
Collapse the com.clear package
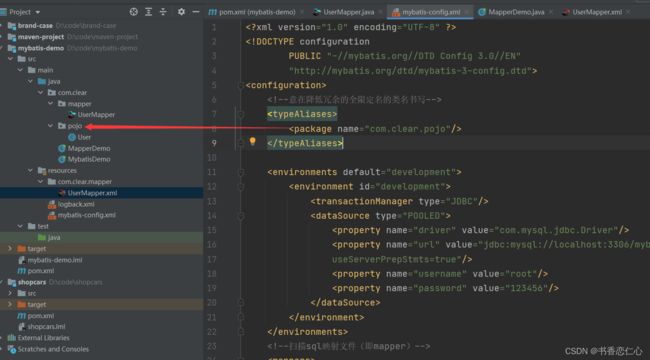click(x=41, y=92)
